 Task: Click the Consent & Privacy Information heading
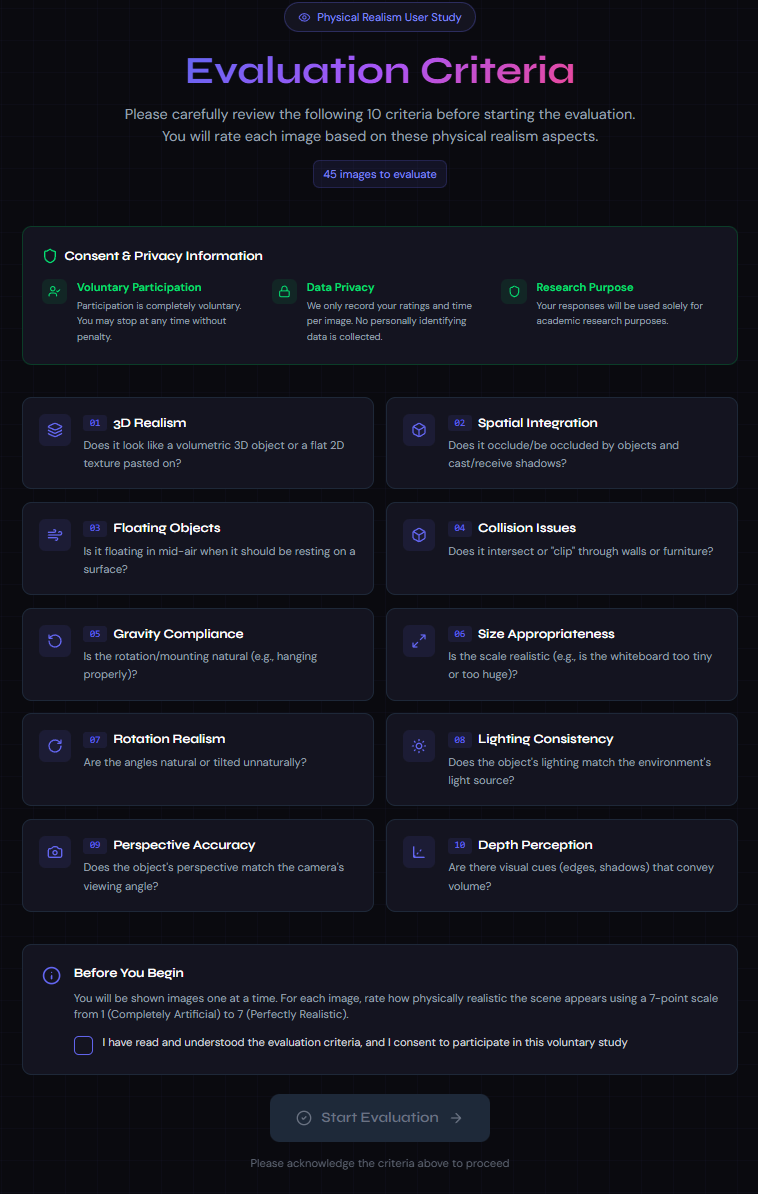pyautogui.click(x=163, y=256)
